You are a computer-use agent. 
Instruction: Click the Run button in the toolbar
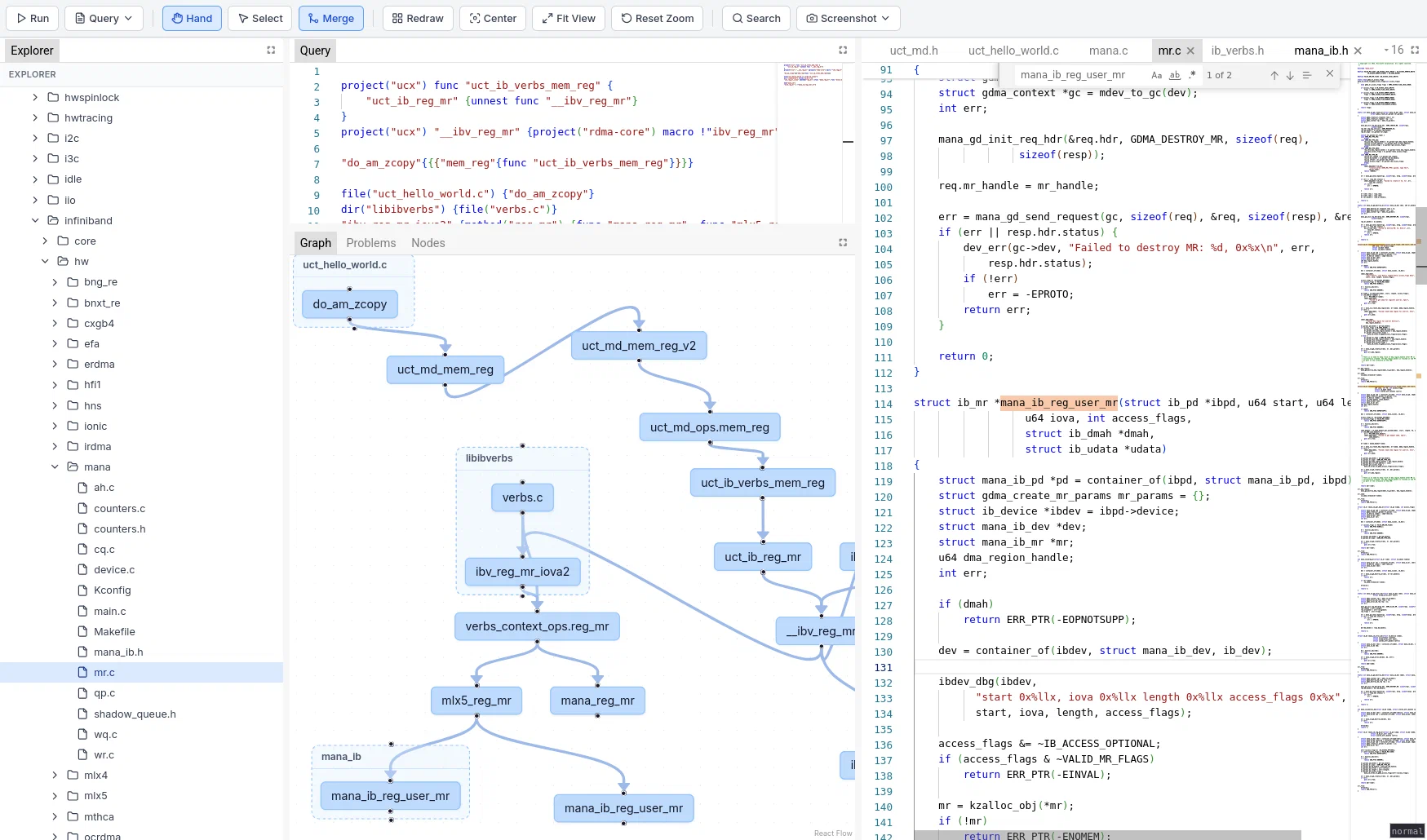coord(32,18)
